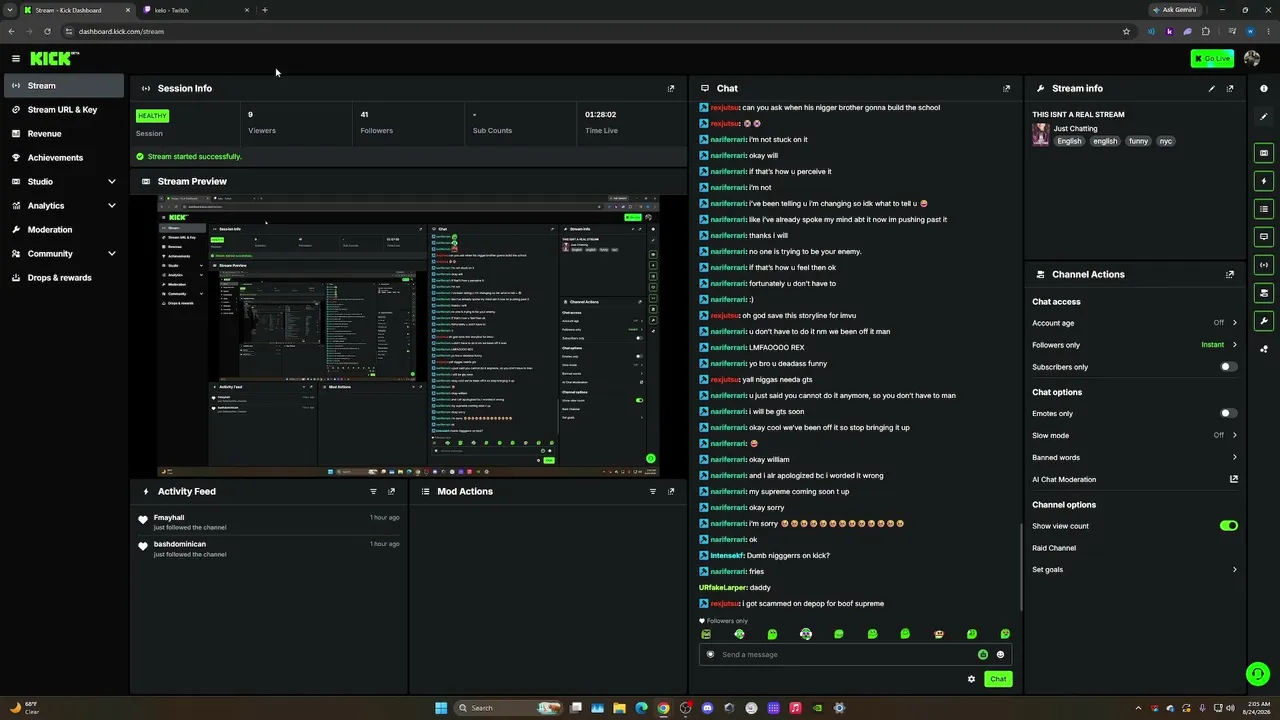The image size is (1280, 720).
Task: Toggle Subscribers only chat
Action: coord(1228,367)
